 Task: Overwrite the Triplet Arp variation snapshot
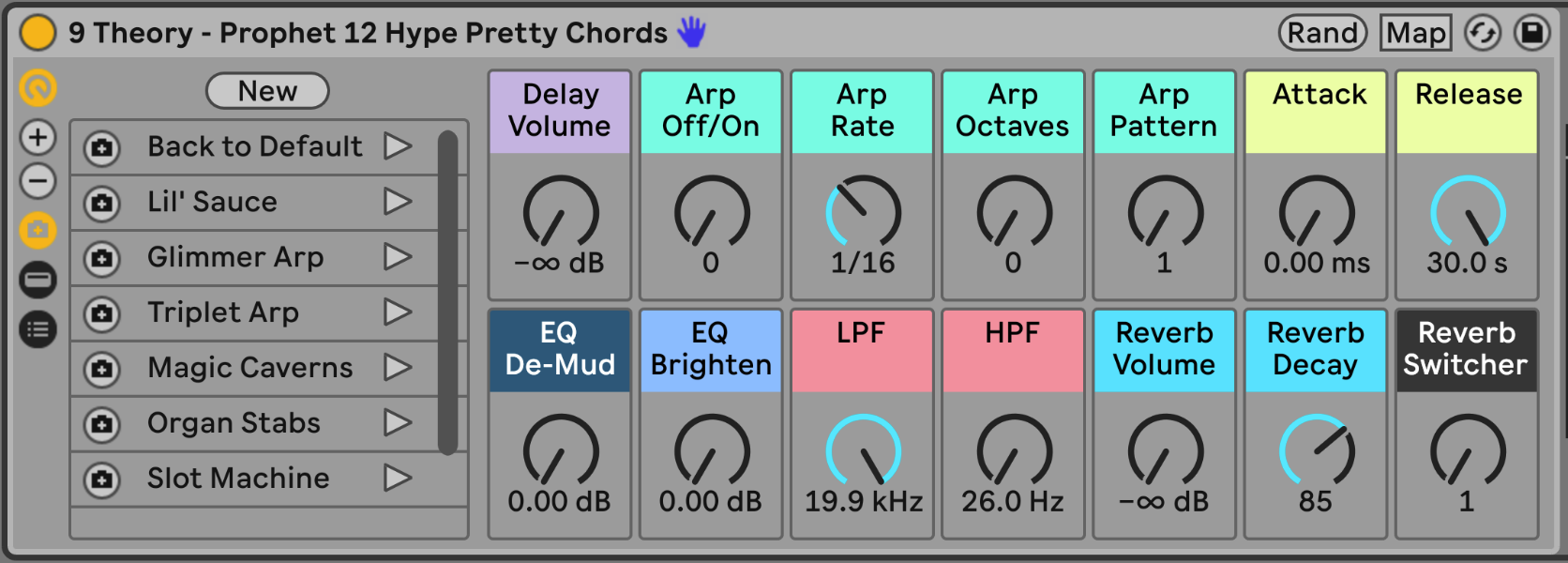pos(101,313)
